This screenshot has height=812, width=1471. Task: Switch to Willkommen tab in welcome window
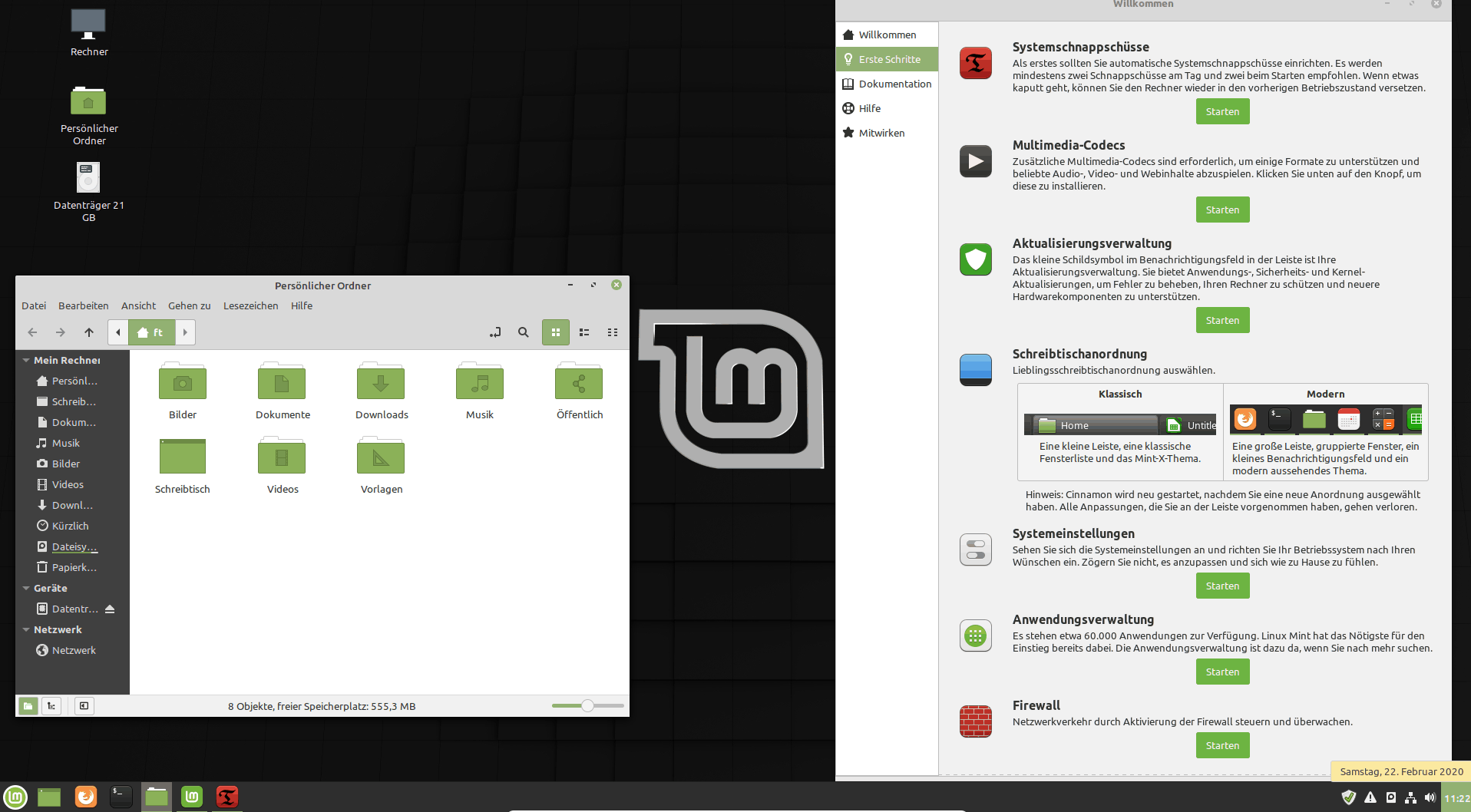[887, 35]
